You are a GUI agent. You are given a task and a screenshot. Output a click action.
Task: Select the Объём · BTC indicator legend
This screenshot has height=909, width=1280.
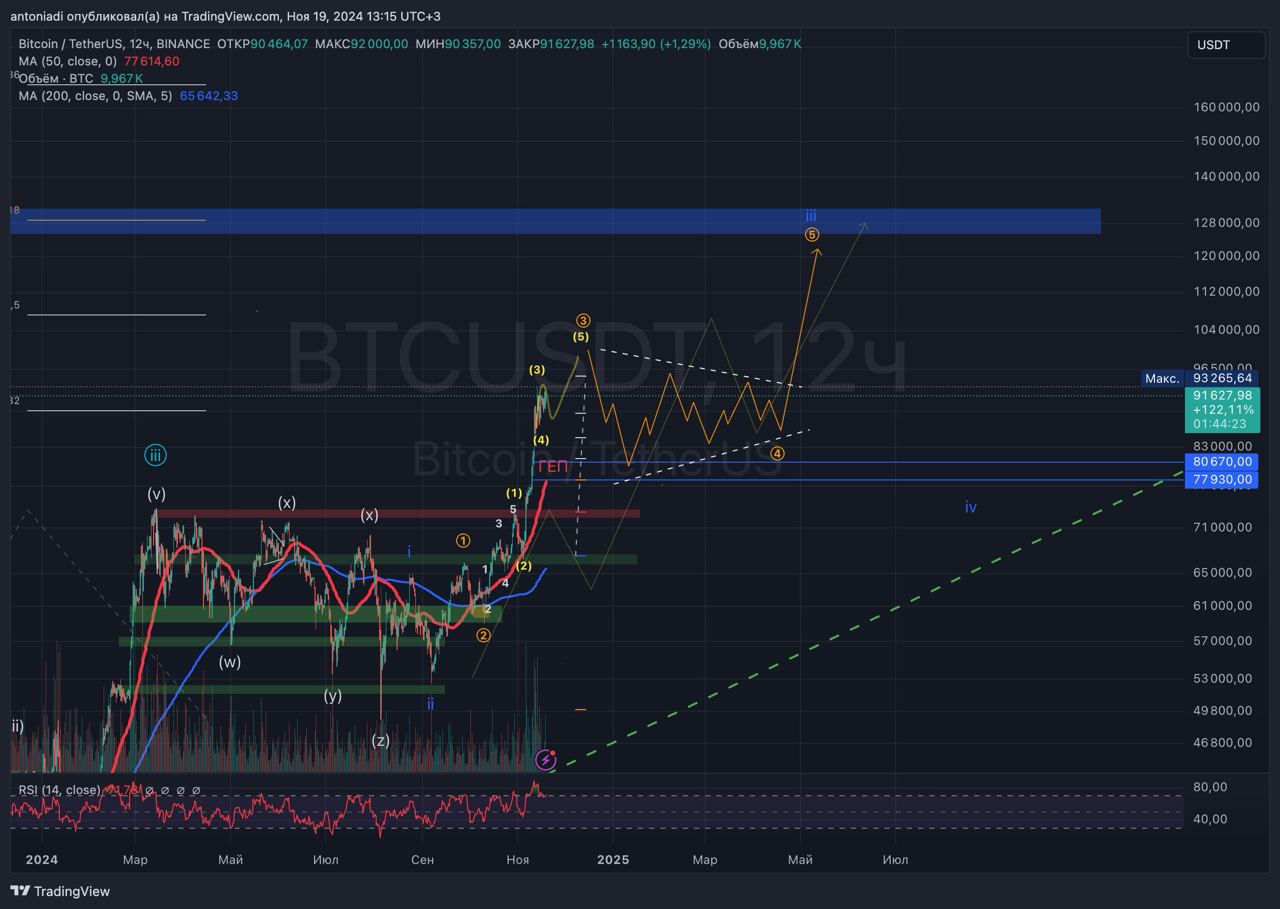(x=56, y=78)
